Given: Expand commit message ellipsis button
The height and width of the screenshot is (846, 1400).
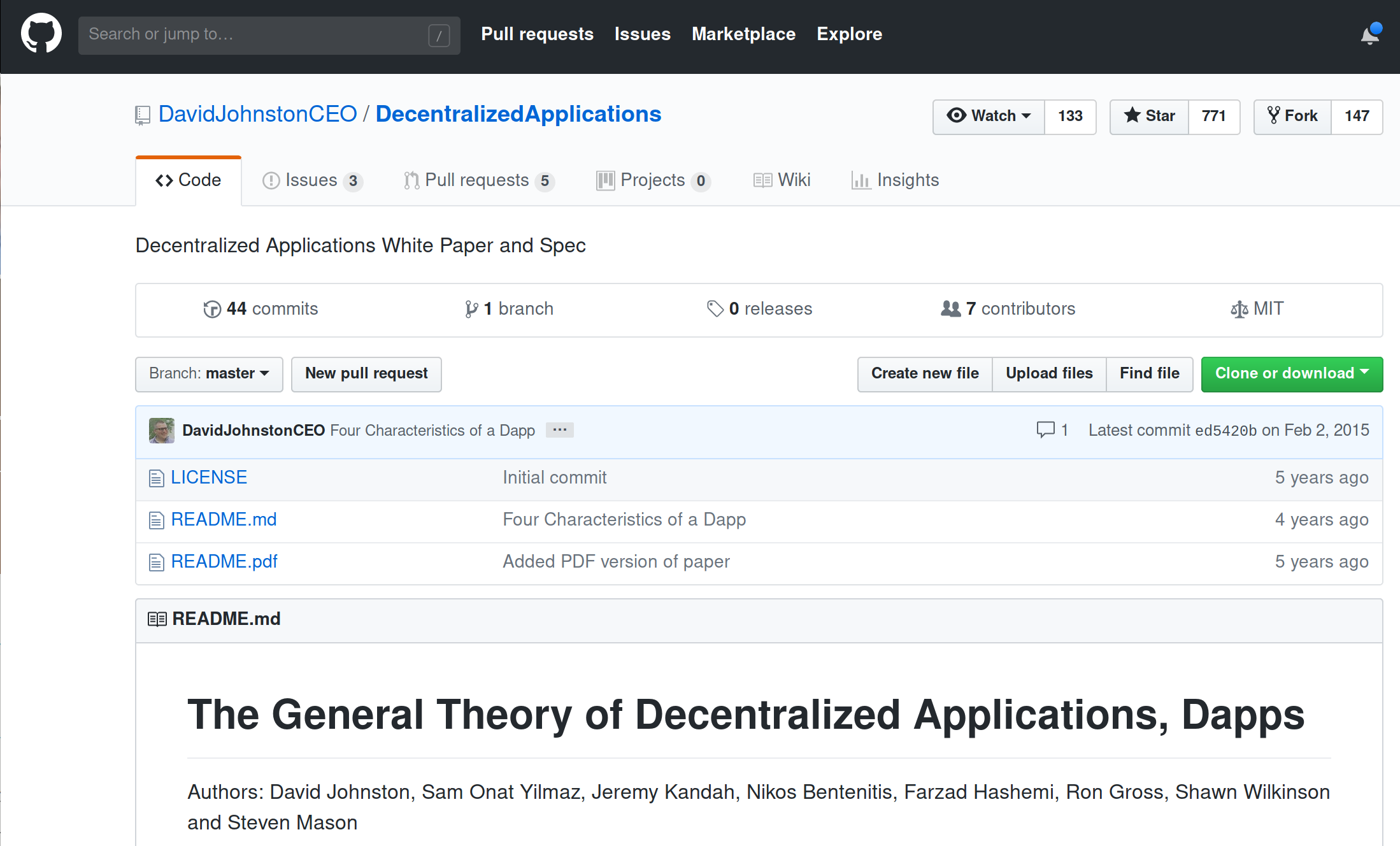Looking at the screenshot, I should point(560,430).
